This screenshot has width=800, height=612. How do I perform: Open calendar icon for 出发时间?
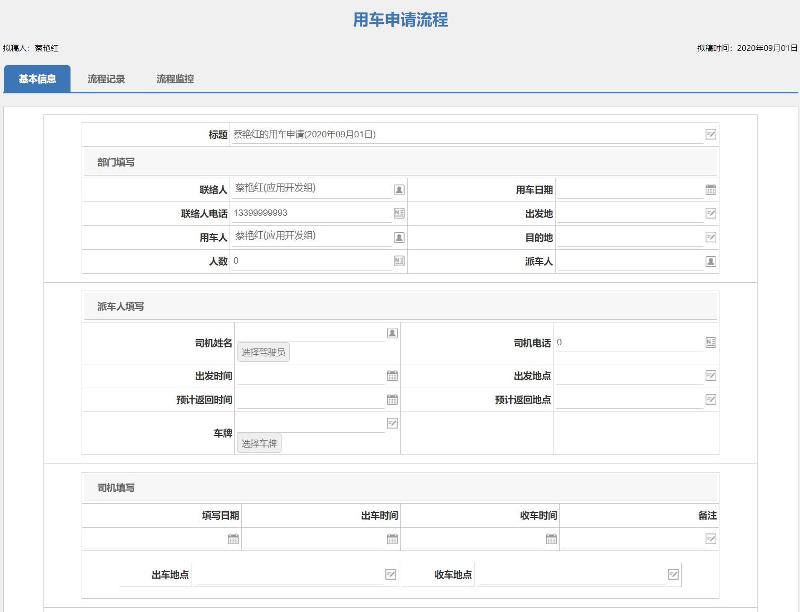click(x=392, y=376)
